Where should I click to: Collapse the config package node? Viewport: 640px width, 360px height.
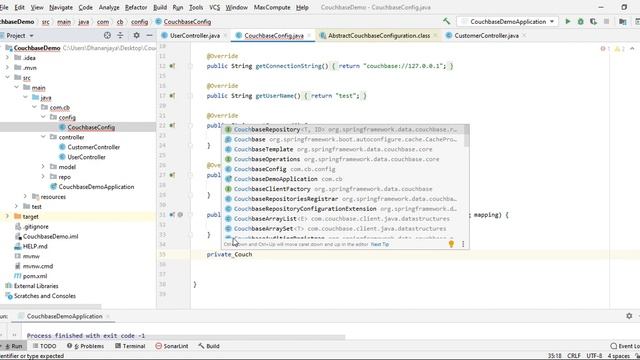pyautogui.click(x=43, y=117)
